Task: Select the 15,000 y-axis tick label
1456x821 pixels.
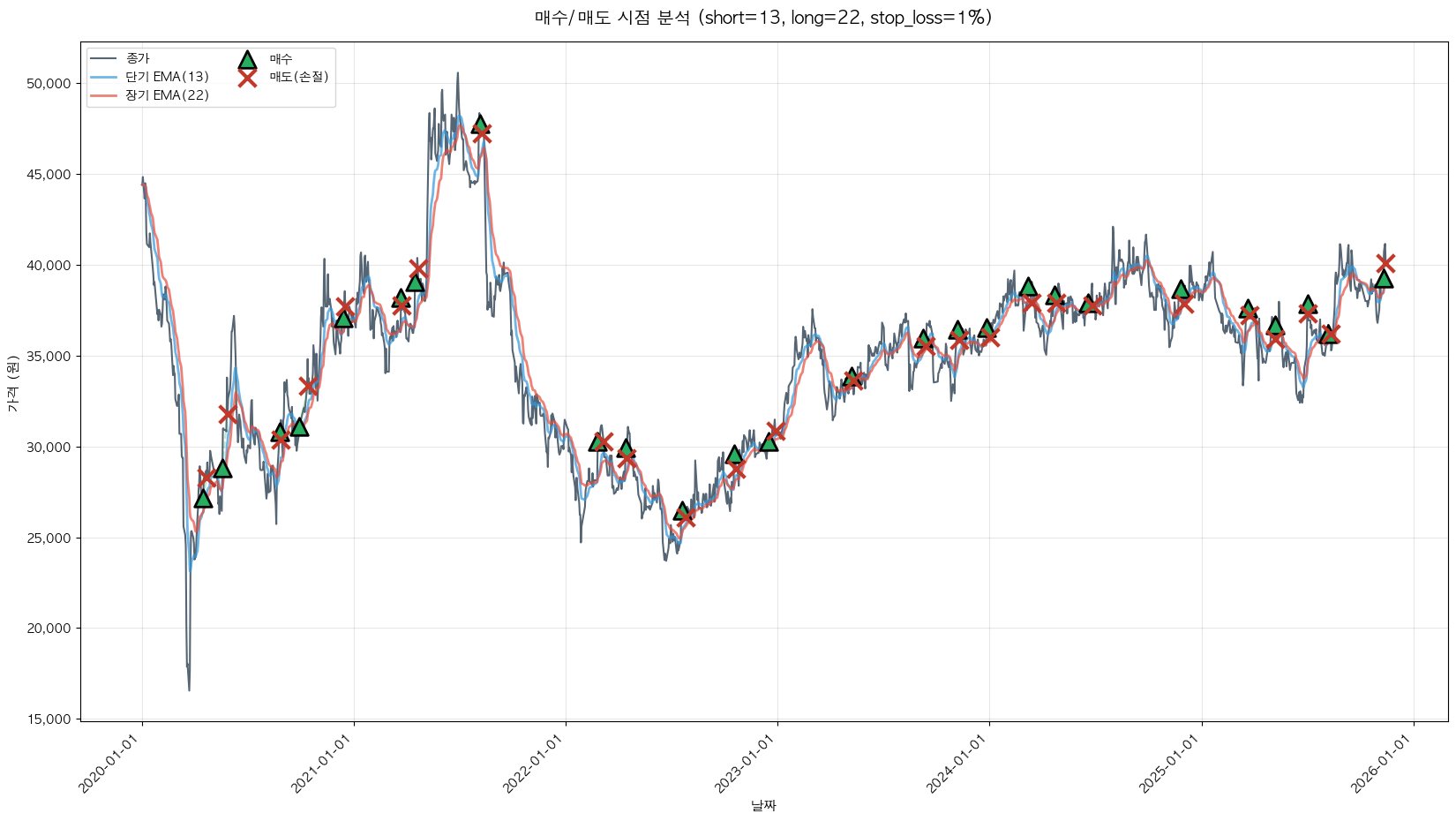Action: click(50, 719)
